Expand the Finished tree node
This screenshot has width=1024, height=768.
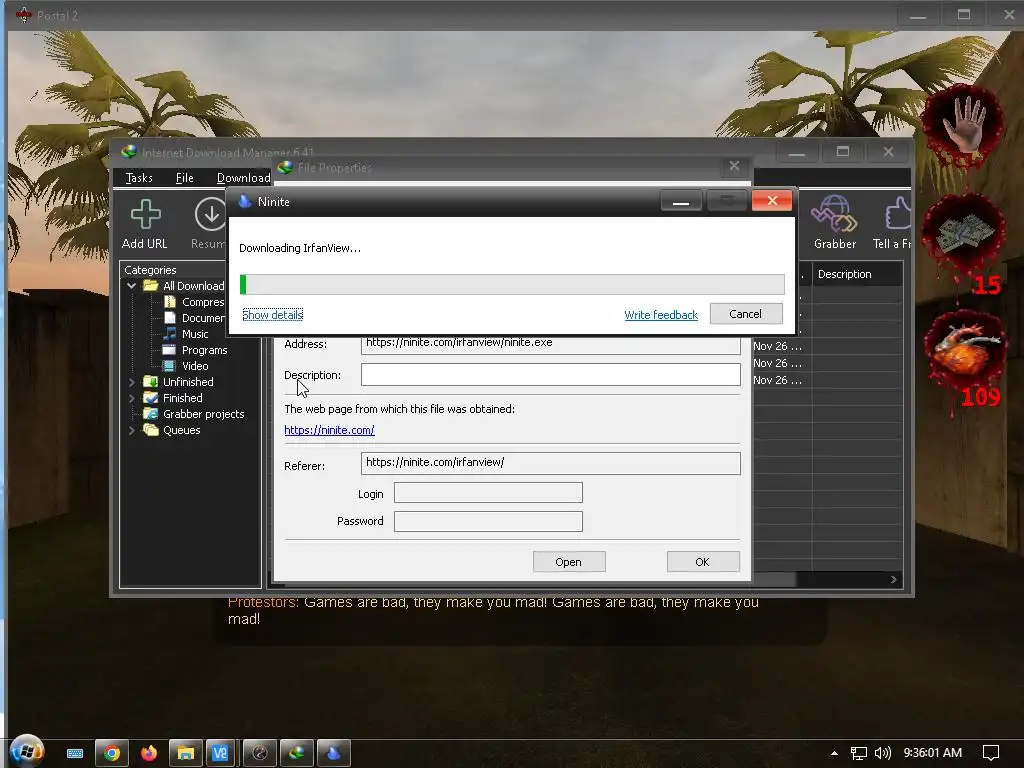[131, 398]
